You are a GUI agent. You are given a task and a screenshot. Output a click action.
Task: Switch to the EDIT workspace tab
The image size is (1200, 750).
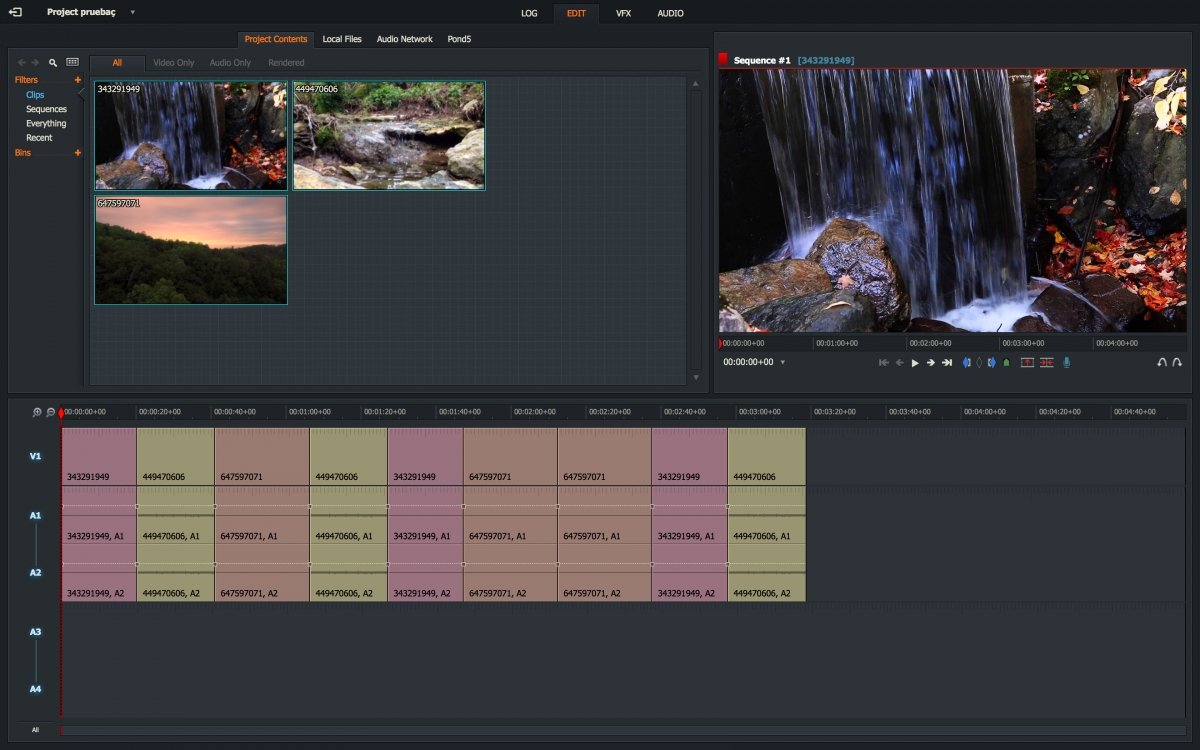click(x=576, y=13)
